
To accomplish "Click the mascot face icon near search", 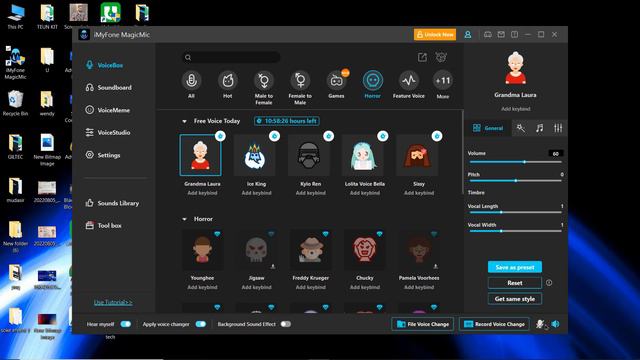I will coord(441,58).
